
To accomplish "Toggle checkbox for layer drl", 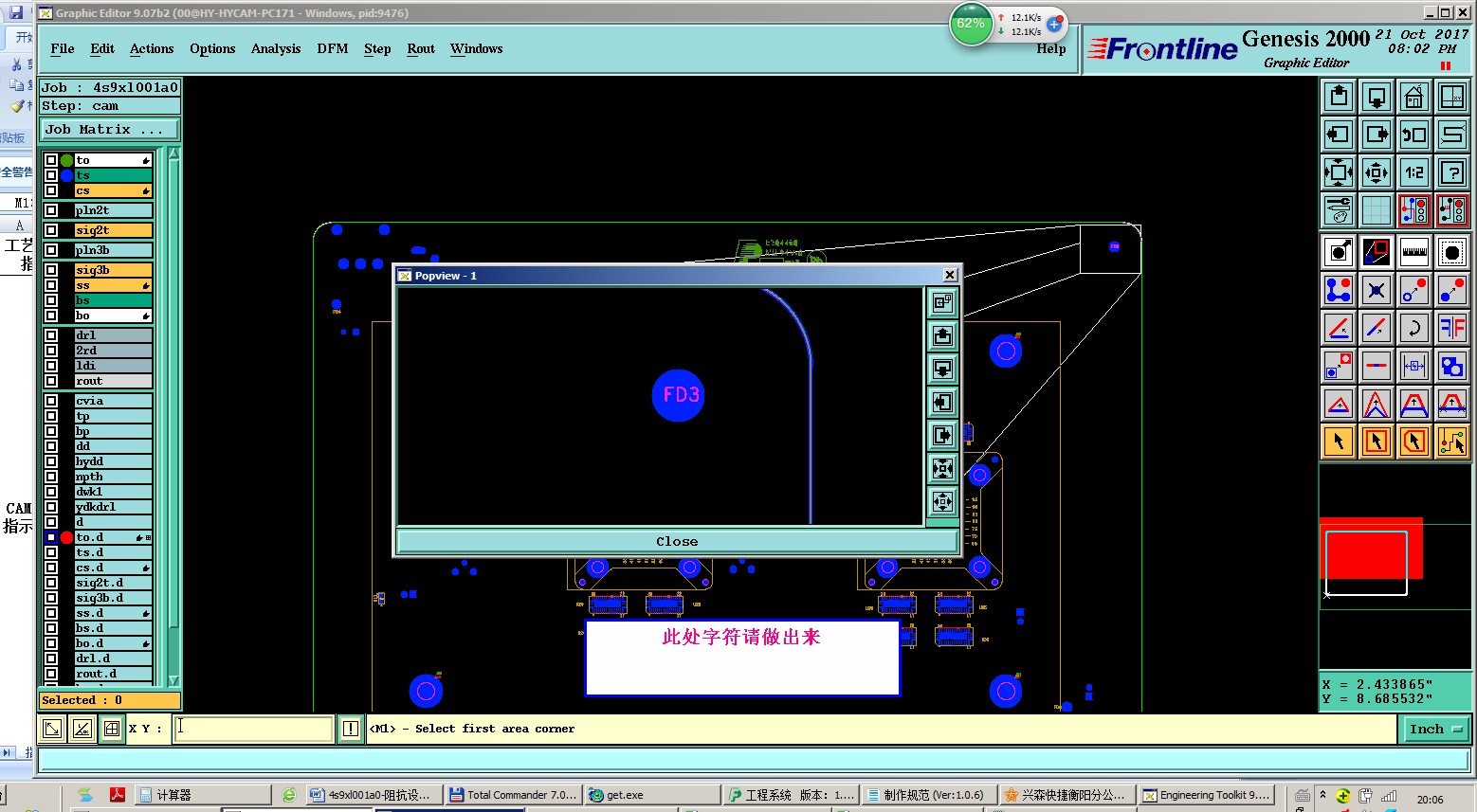I will pos(51,335).
